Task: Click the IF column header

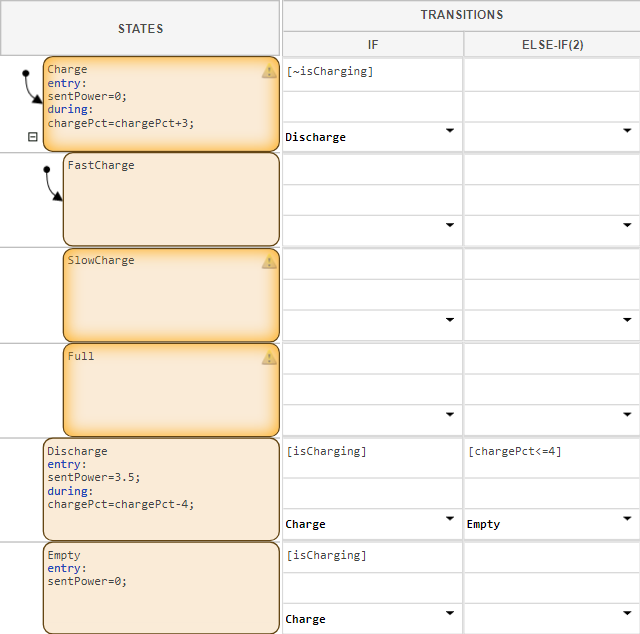Action: (373, 45)
